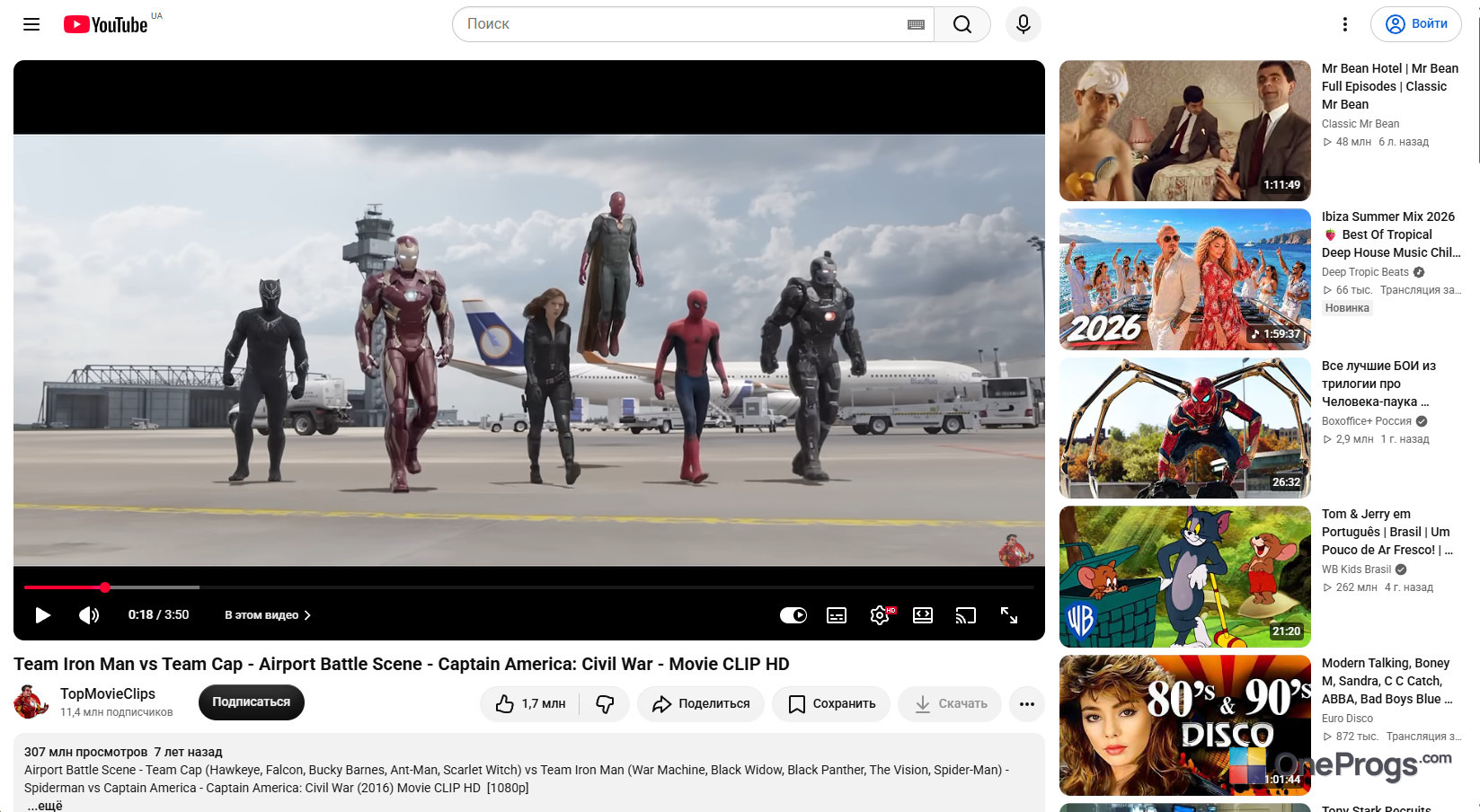Open the three-dot more actions menu
This screenshot has height=812, width=1480.
(1027, 703)
